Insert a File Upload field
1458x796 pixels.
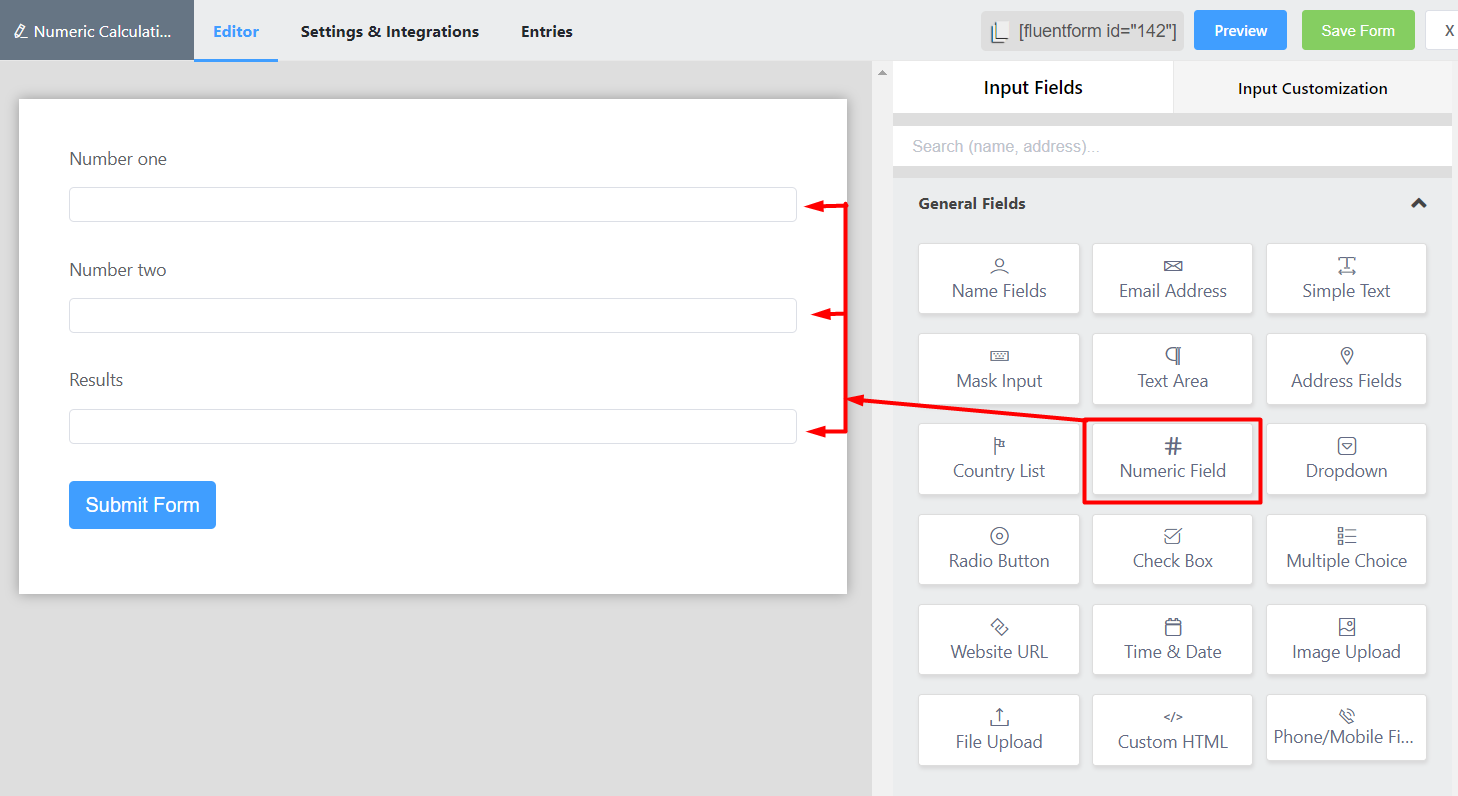click(999, 730)
